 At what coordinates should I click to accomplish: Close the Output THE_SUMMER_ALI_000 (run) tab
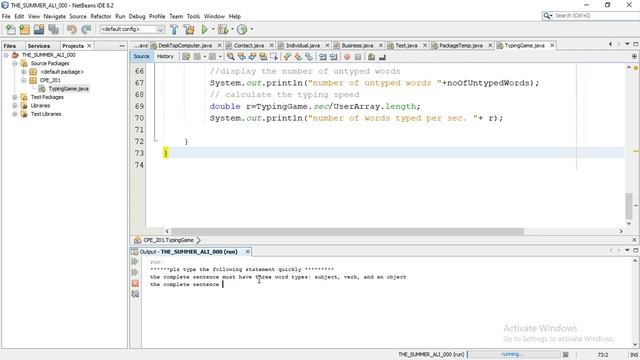247,252
